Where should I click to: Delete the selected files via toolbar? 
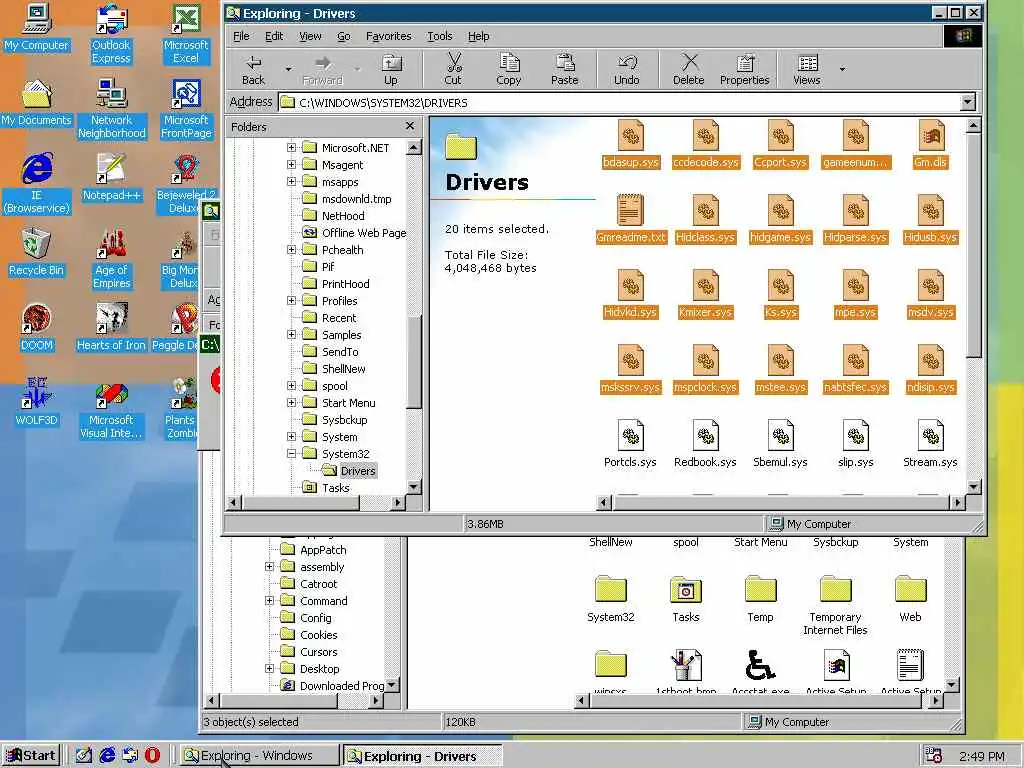click(x=688, y=70)
